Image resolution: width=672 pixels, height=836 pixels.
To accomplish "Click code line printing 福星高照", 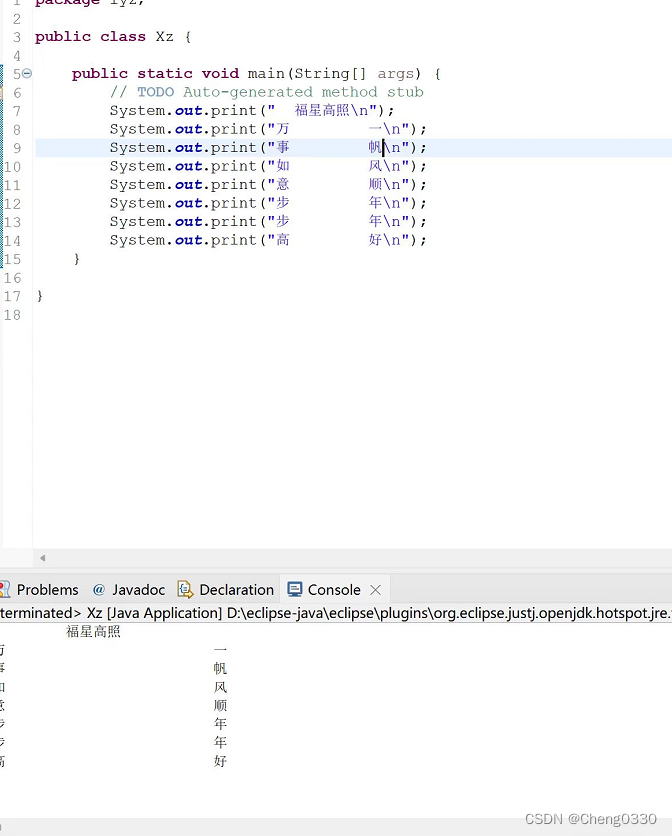I will 252,110.
